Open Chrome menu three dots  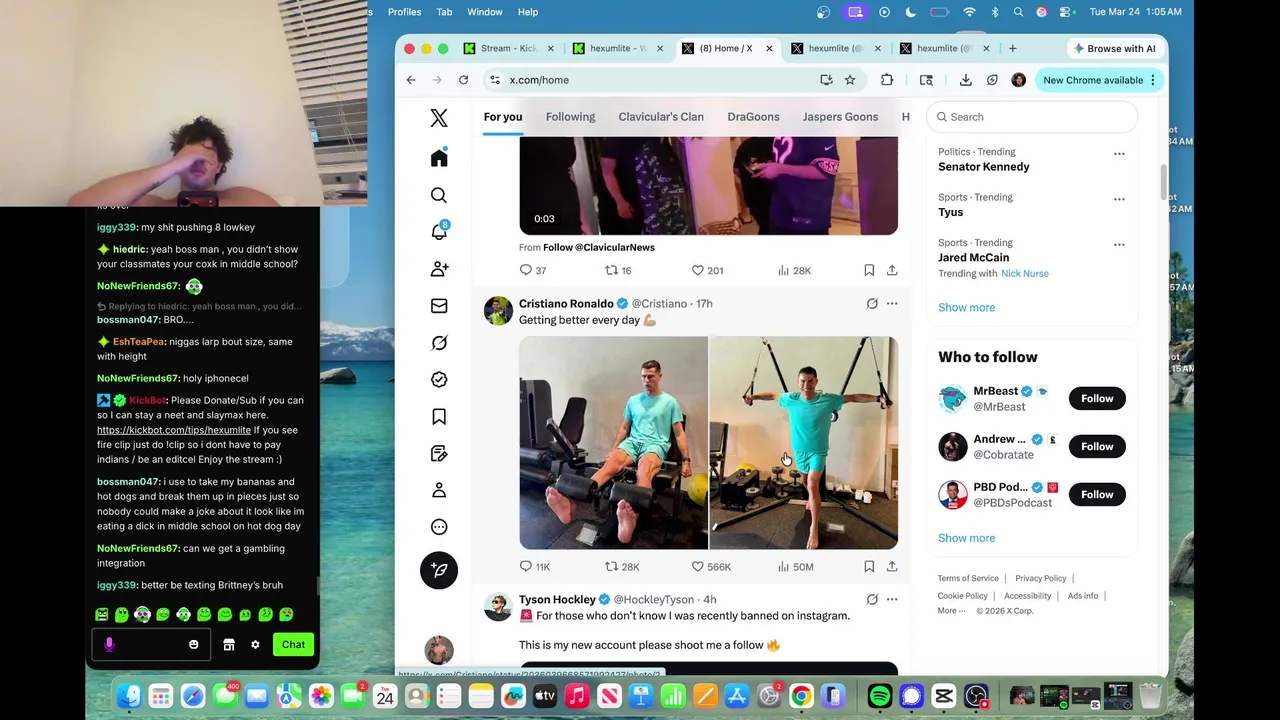(x=1153, y=80)
